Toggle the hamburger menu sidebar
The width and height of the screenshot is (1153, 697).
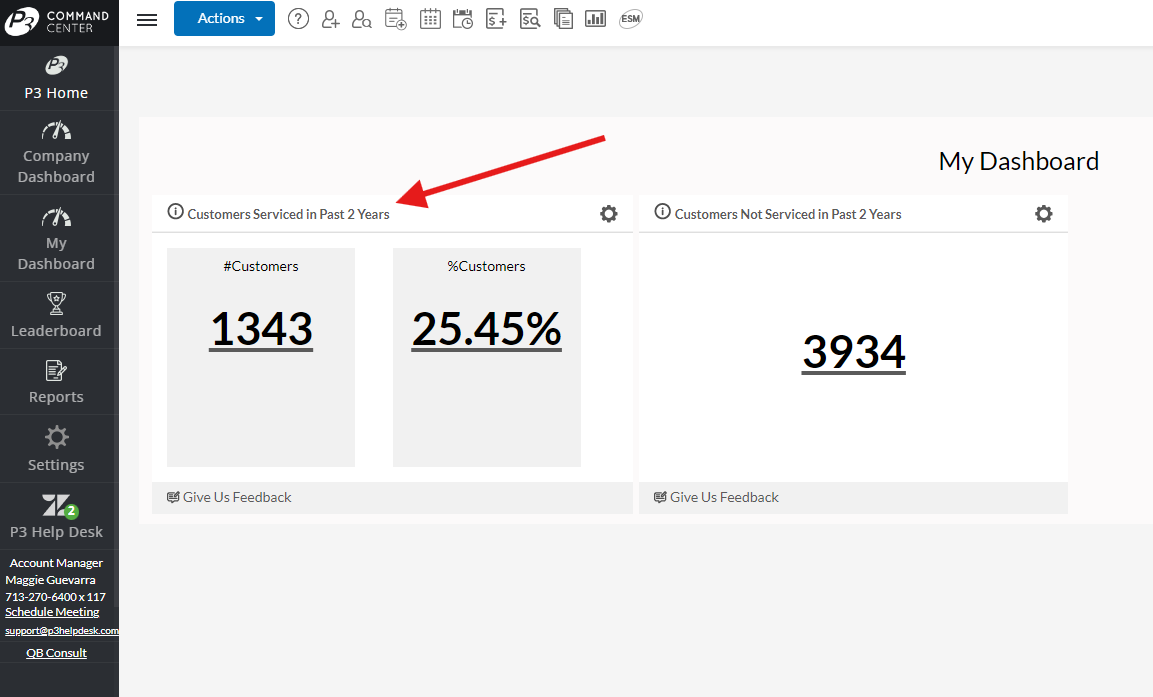[x=147, y=20]
